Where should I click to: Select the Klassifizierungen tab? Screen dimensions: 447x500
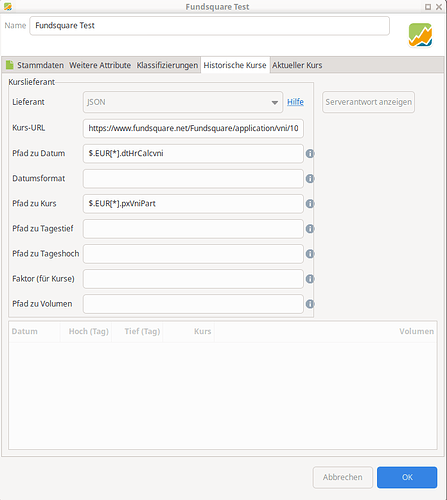coord(167,65)
